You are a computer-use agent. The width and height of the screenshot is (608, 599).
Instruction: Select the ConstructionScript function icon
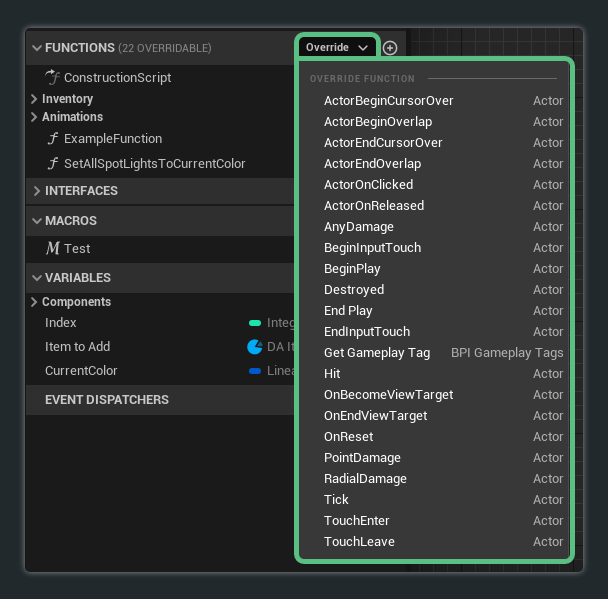53,78
